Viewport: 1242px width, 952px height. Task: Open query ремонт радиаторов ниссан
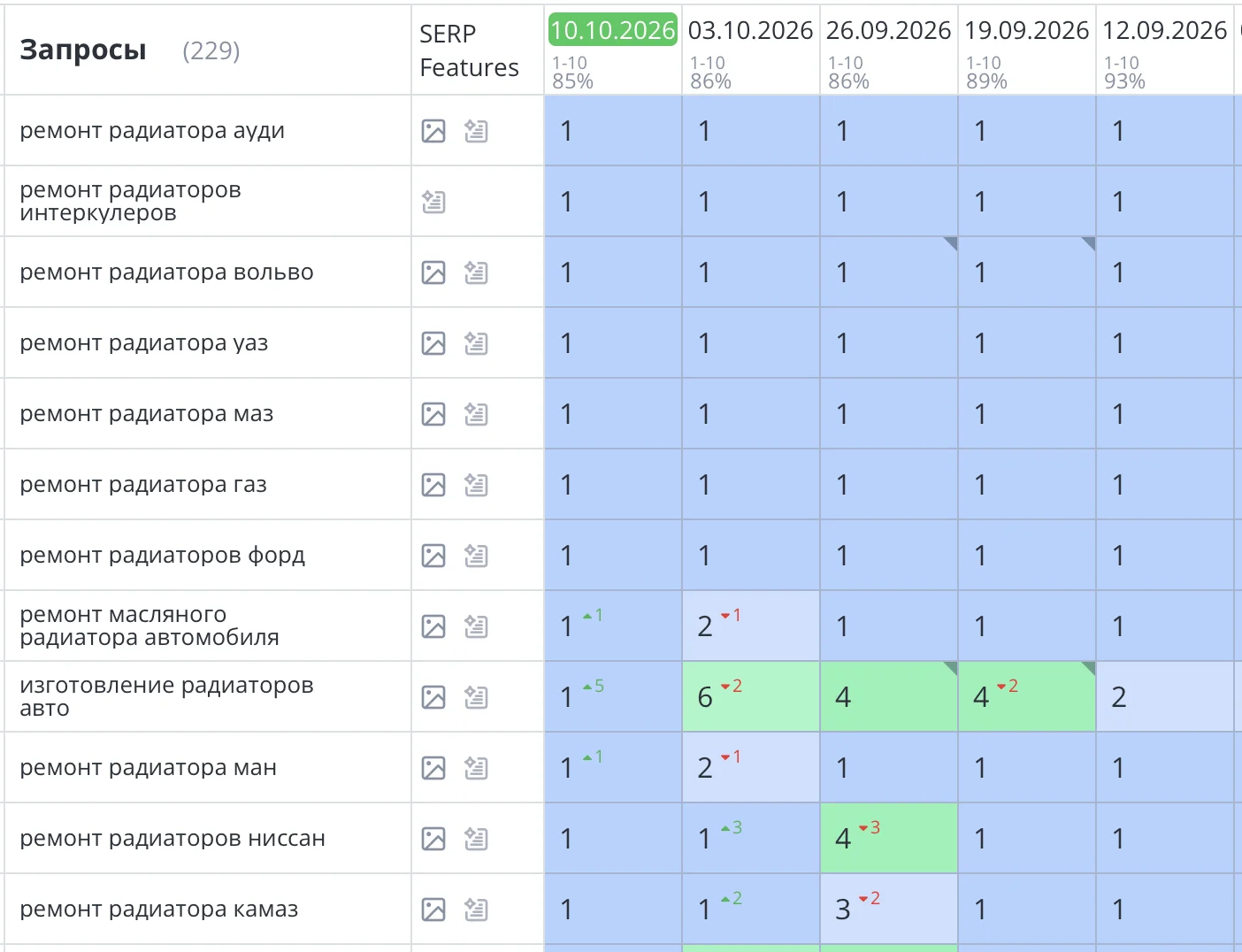[x=172, y=839]
